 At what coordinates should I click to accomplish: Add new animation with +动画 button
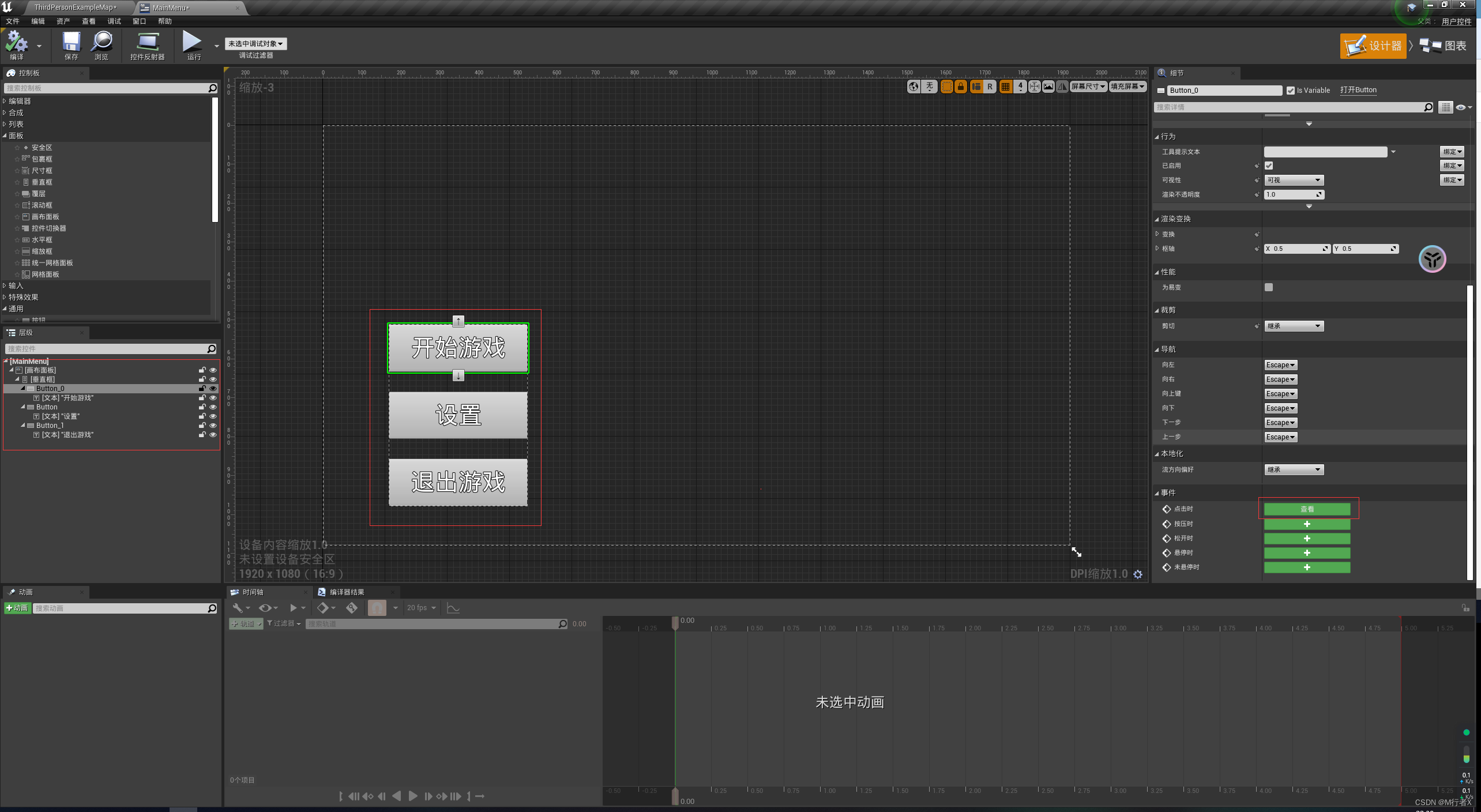[x=17, y=608]
